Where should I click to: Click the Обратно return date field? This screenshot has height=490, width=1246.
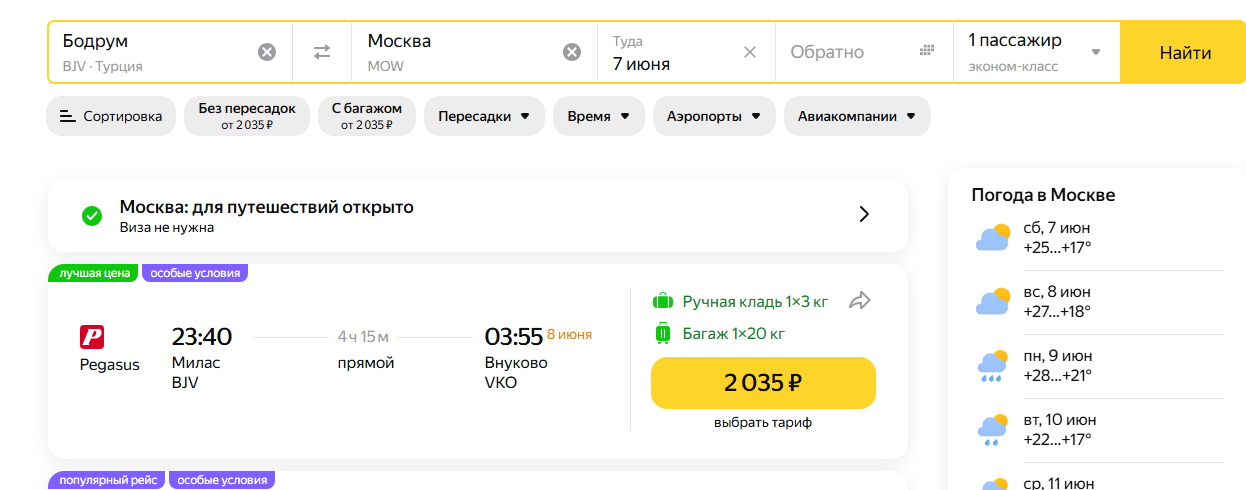coord(845,52)
